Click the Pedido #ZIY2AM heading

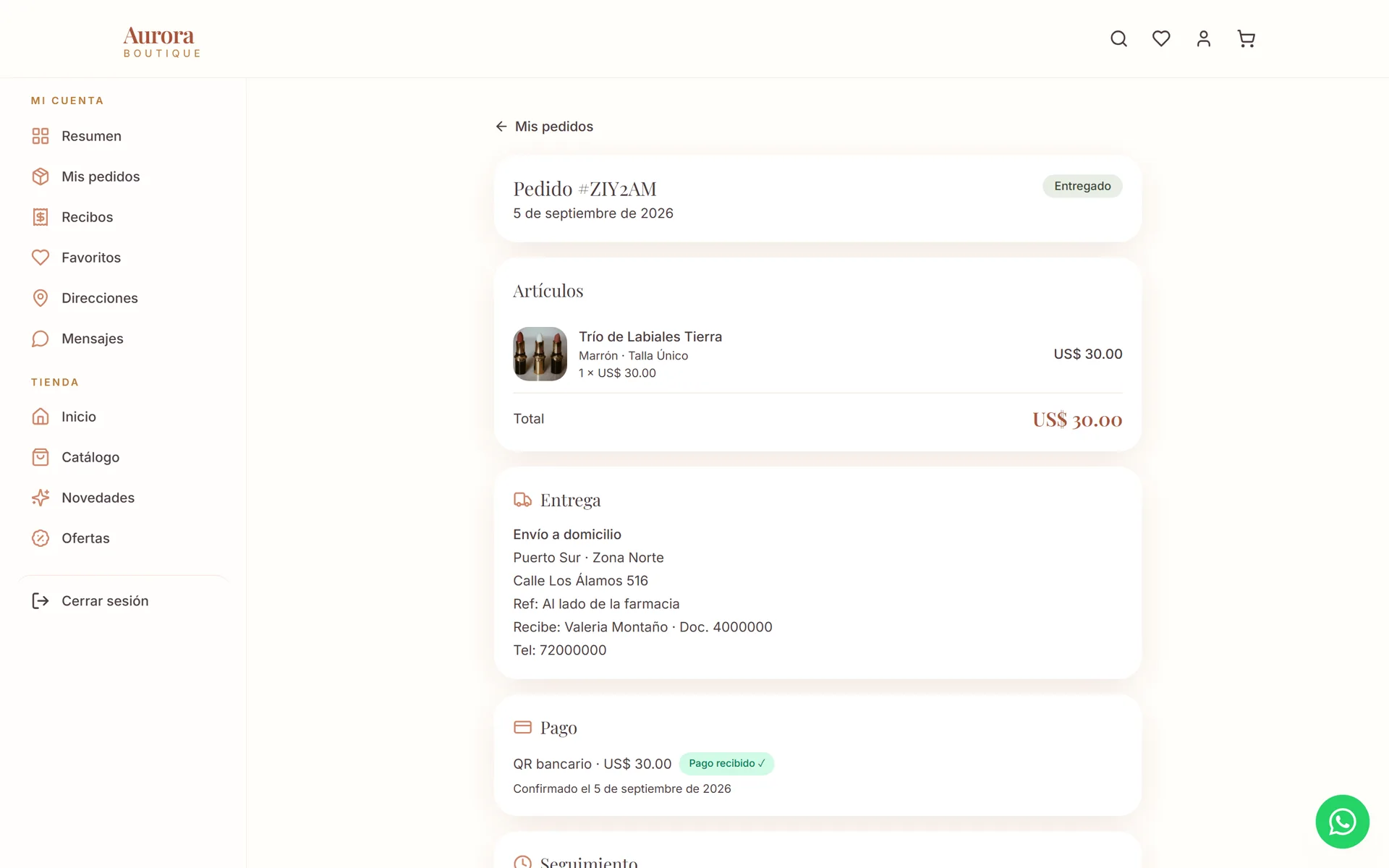pyautogui.click(x=585, y=189)
